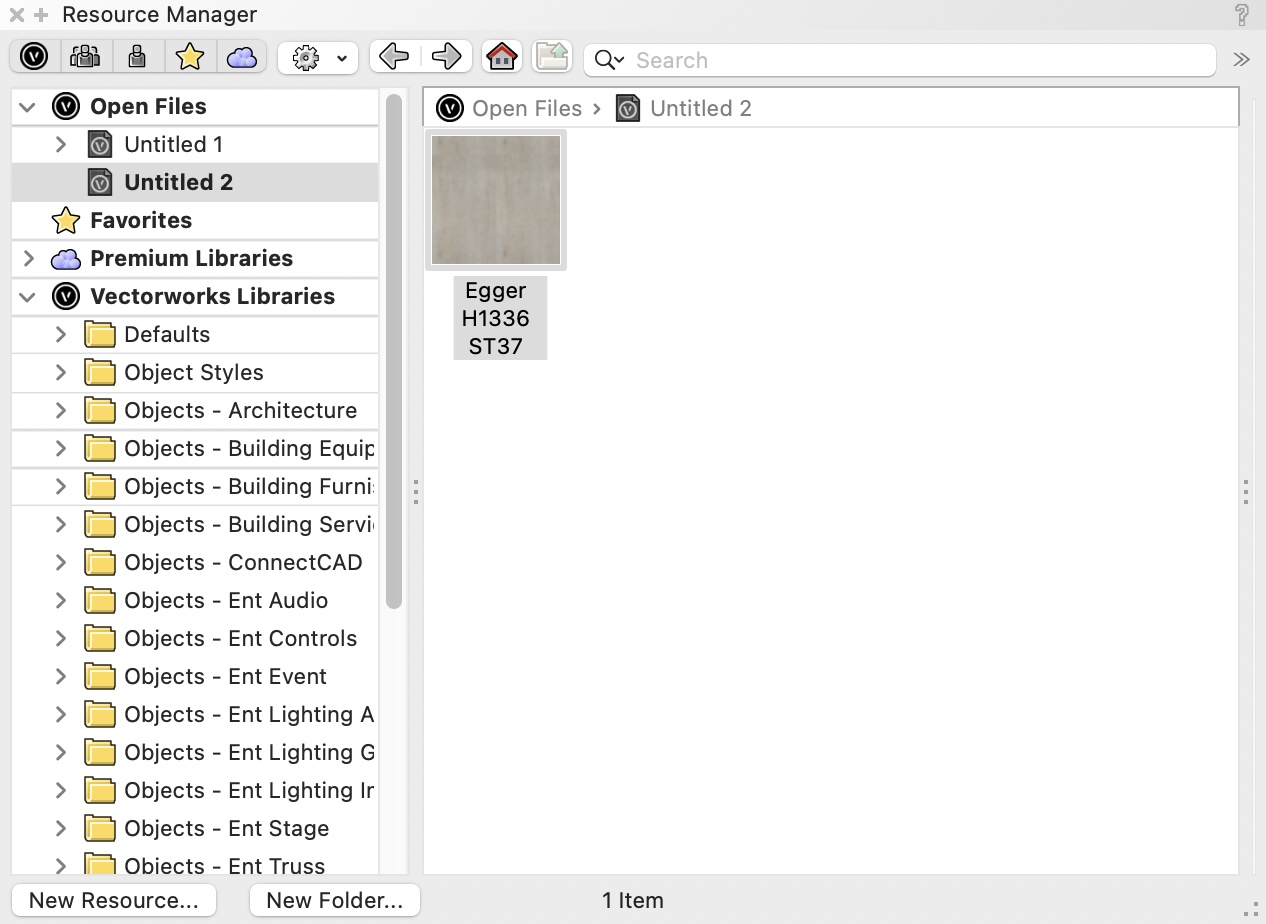Expand the toolbar overflow double chevron
Screen dimensions: 1266x924
pos(1241,59)
